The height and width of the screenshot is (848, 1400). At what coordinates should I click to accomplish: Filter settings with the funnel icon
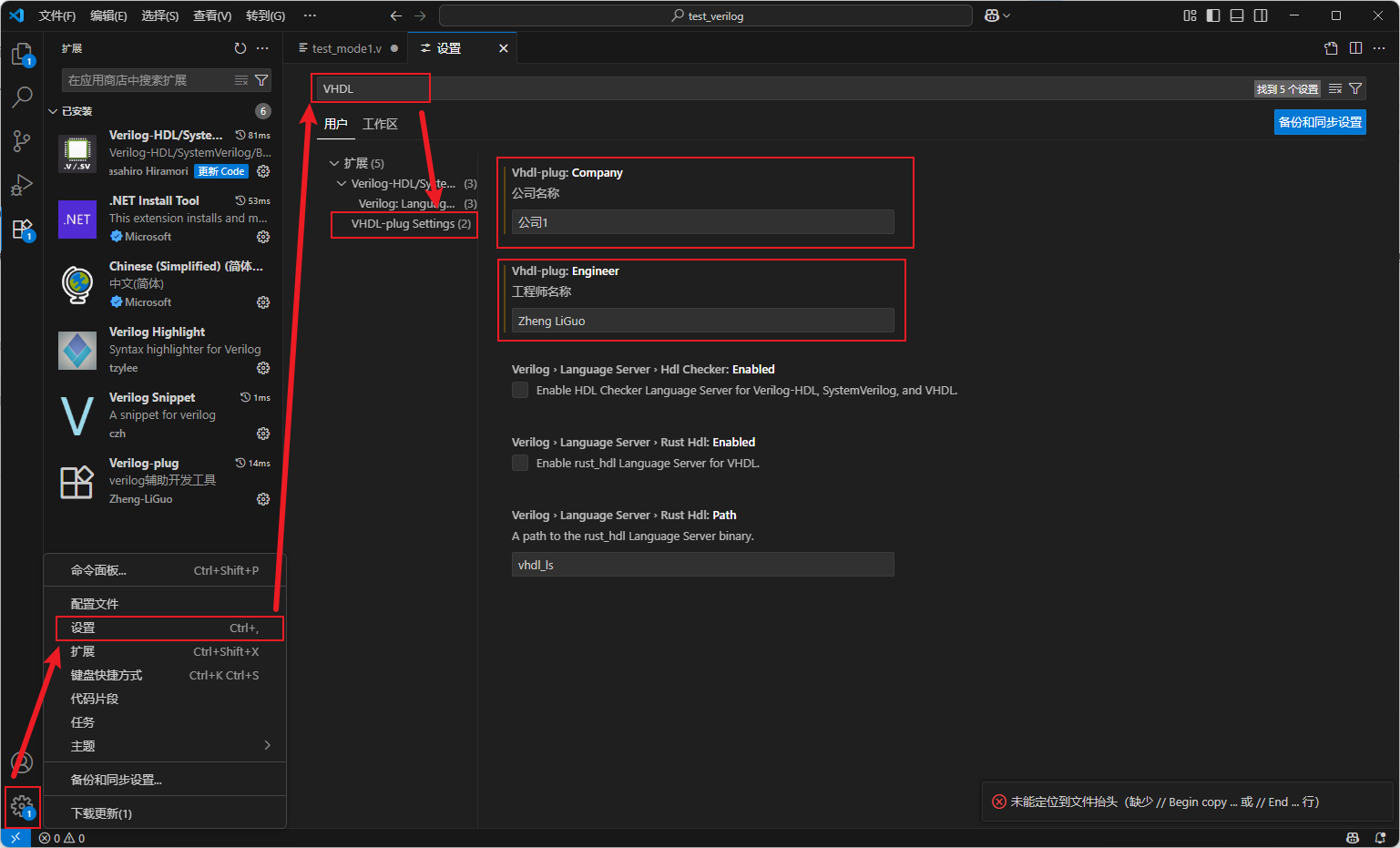(x=1355, y=88)
